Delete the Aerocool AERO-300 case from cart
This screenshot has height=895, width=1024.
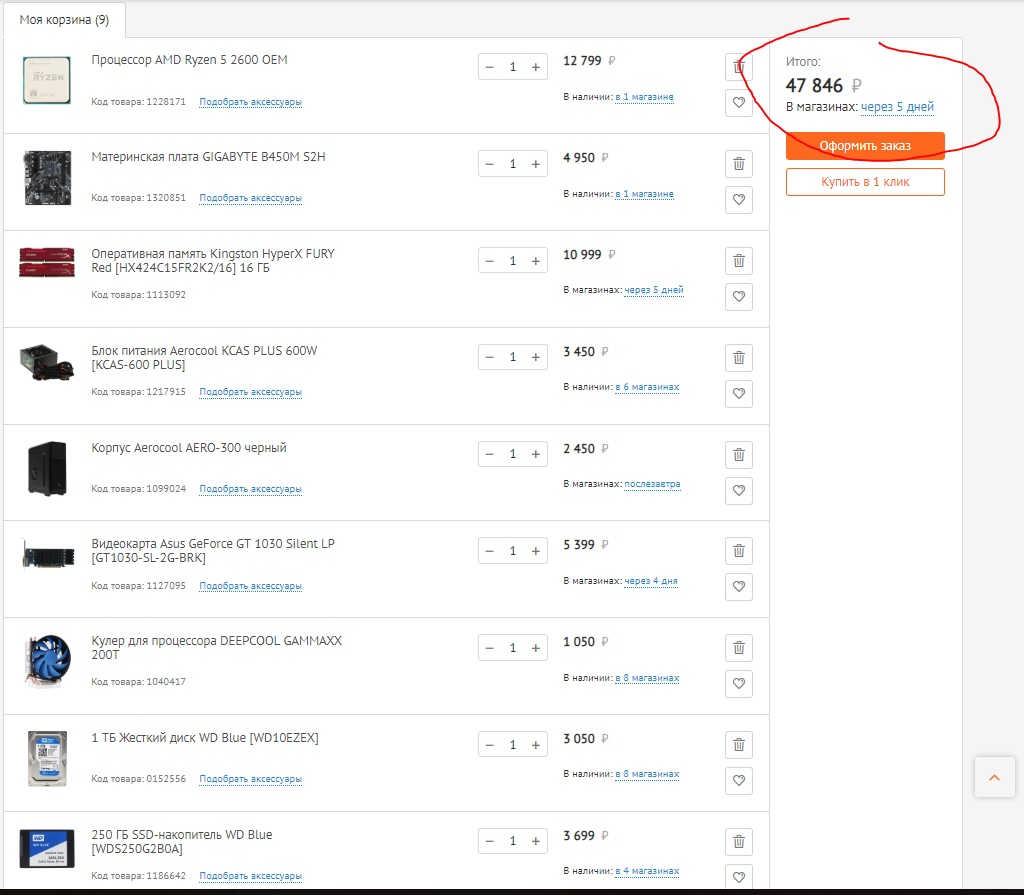pyautogui.click(x=738, y=455)
